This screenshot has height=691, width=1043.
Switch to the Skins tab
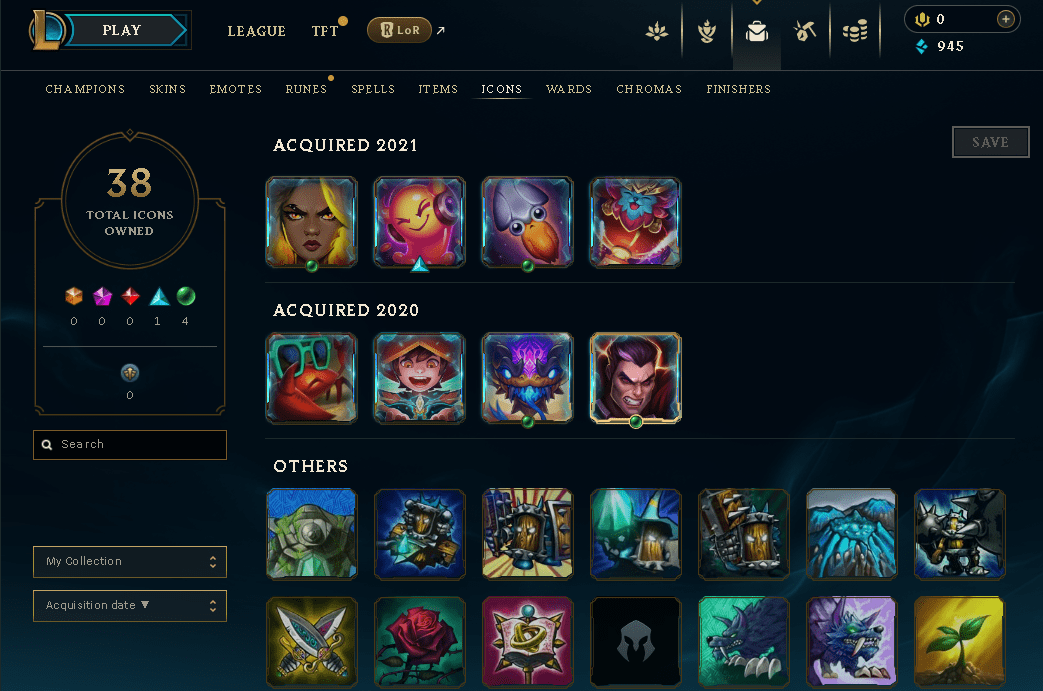pos(168,89)
